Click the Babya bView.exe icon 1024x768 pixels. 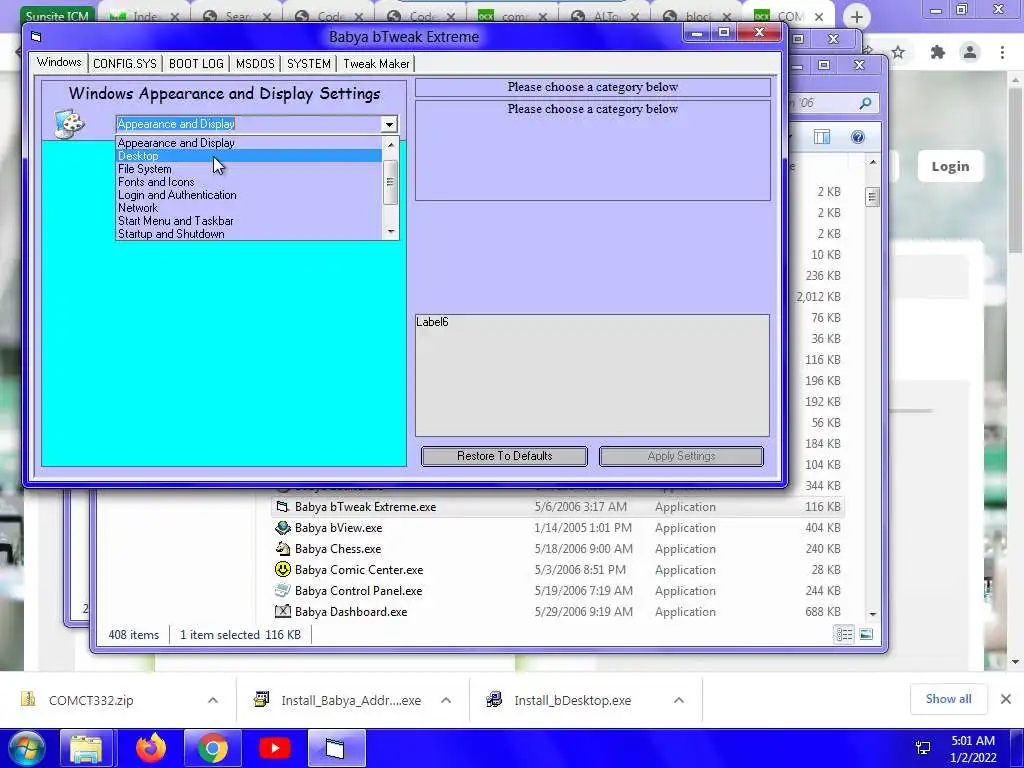tap(282, 528)
